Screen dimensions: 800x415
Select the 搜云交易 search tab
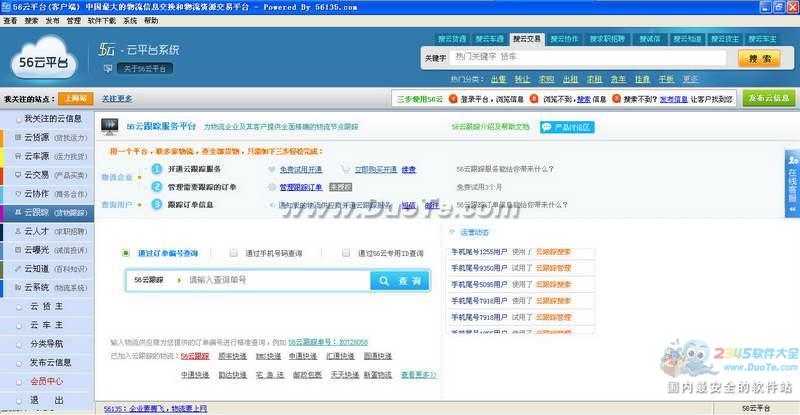527,39
